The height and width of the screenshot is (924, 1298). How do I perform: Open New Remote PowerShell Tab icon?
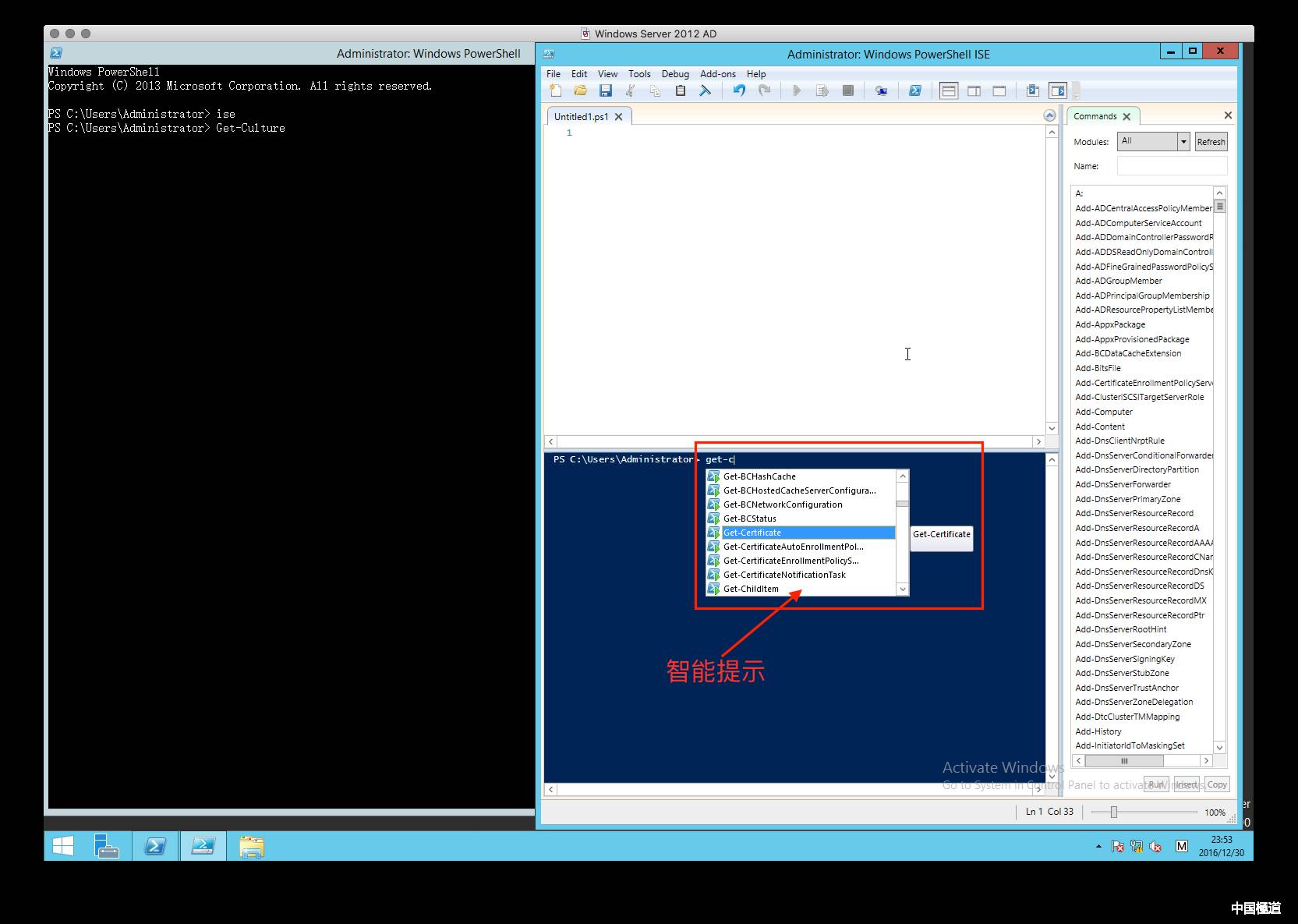pyautogui.click(x=881, y=90)
